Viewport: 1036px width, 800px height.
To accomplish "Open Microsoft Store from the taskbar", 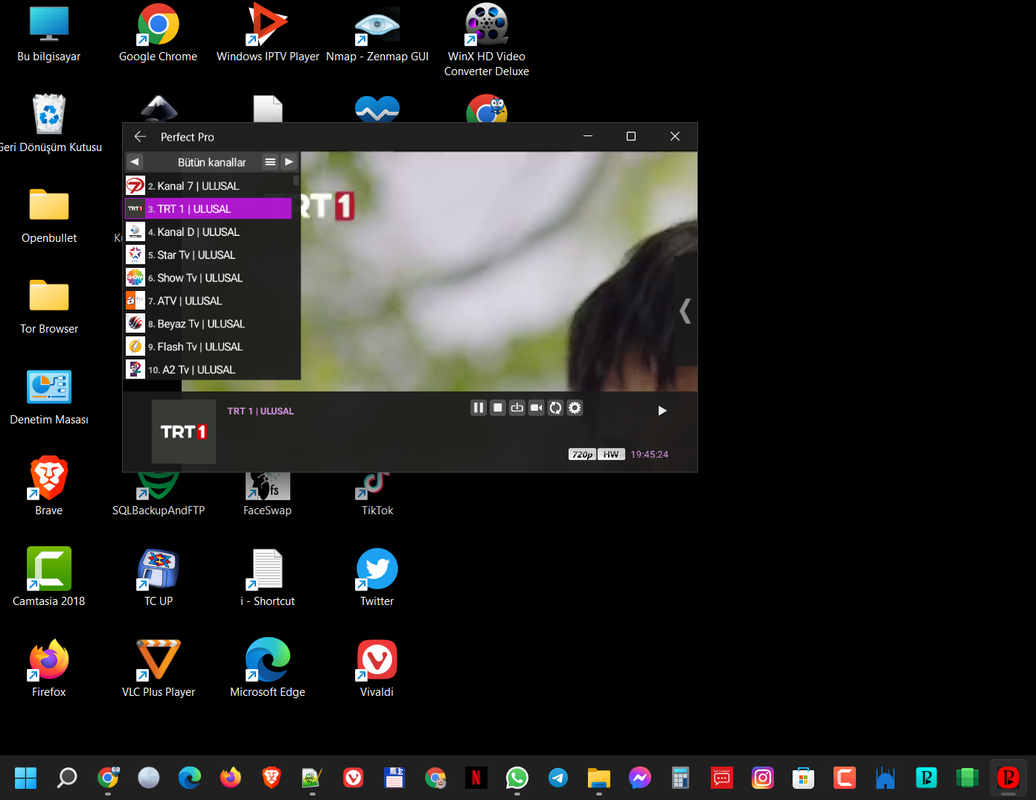I will click(x=803, y=778).
